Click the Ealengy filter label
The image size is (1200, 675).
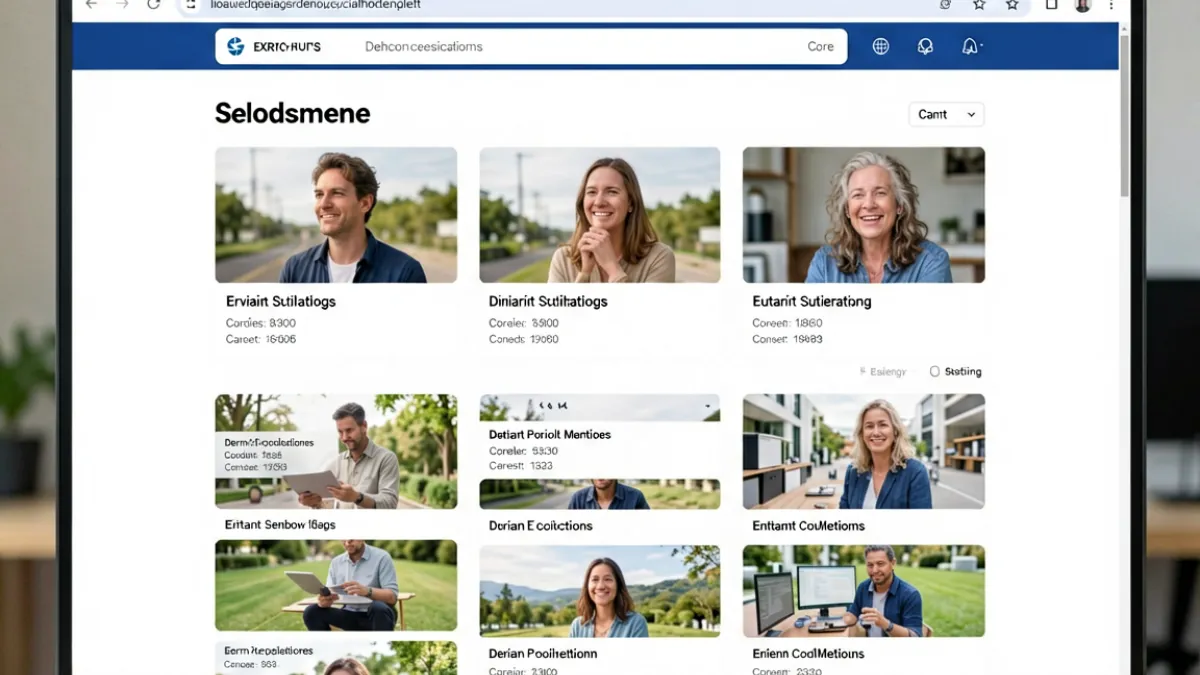tap(888, 372)
